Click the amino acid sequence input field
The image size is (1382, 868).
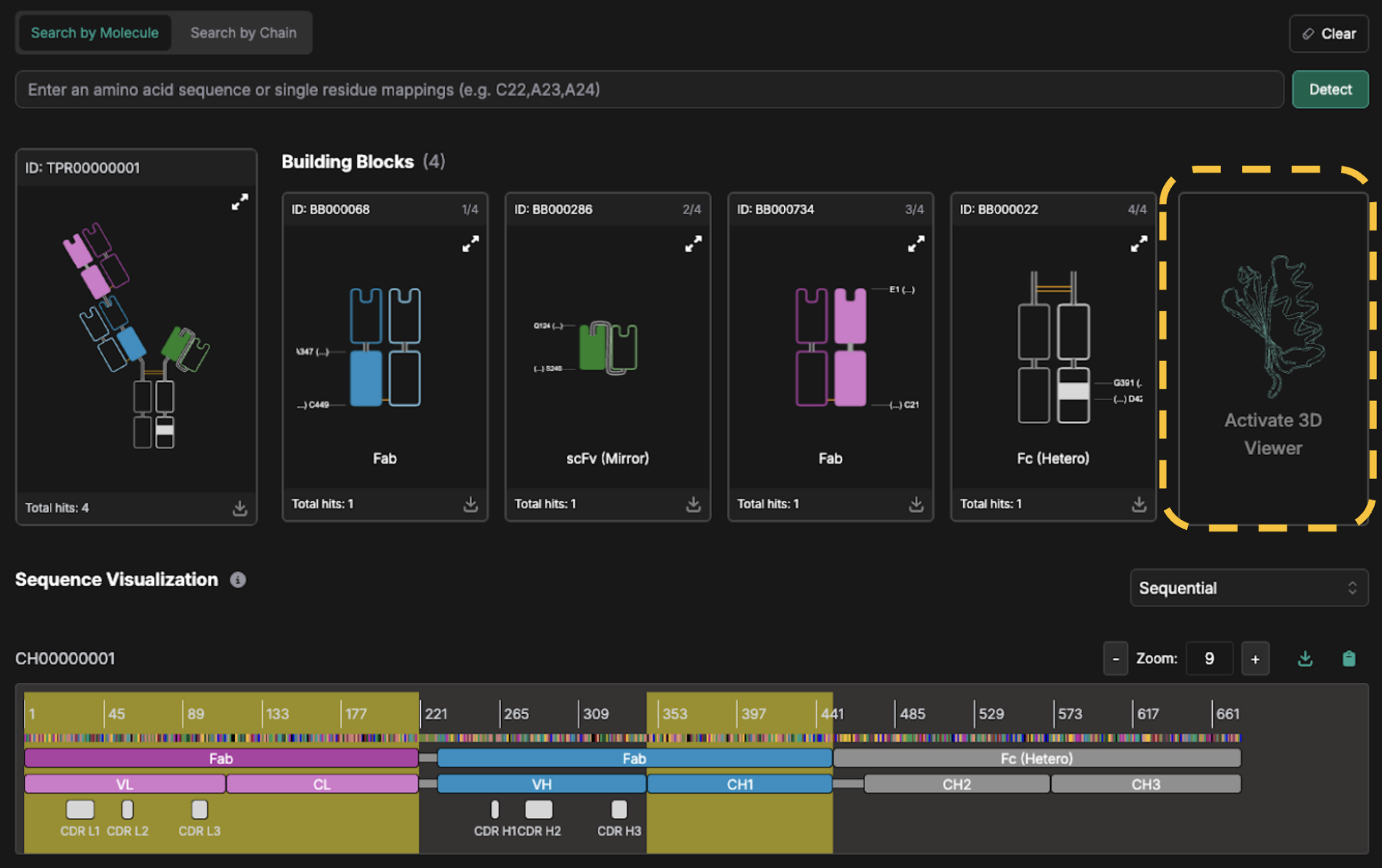tap(648, 90)
